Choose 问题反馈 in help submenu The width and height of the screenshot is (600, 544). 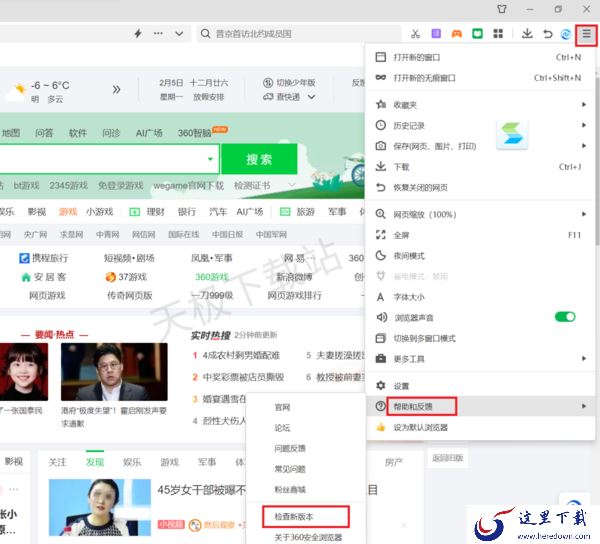[x=306, y=448]
